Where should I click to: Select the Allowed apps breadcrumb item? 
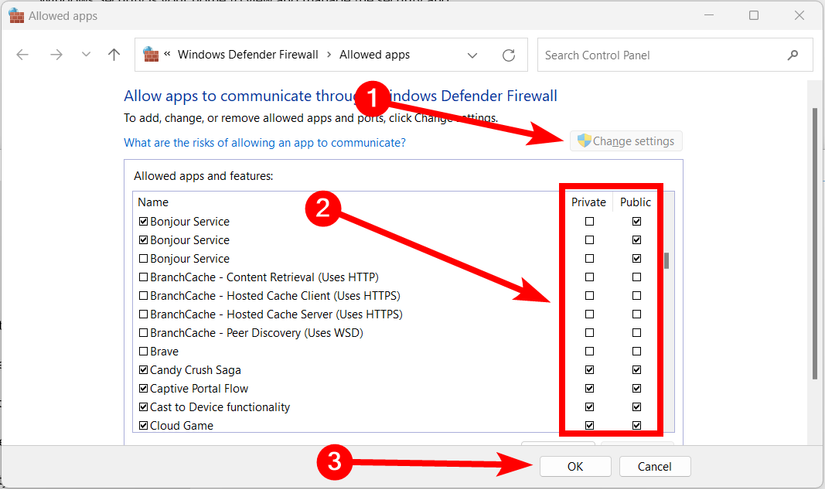(374, 55)
